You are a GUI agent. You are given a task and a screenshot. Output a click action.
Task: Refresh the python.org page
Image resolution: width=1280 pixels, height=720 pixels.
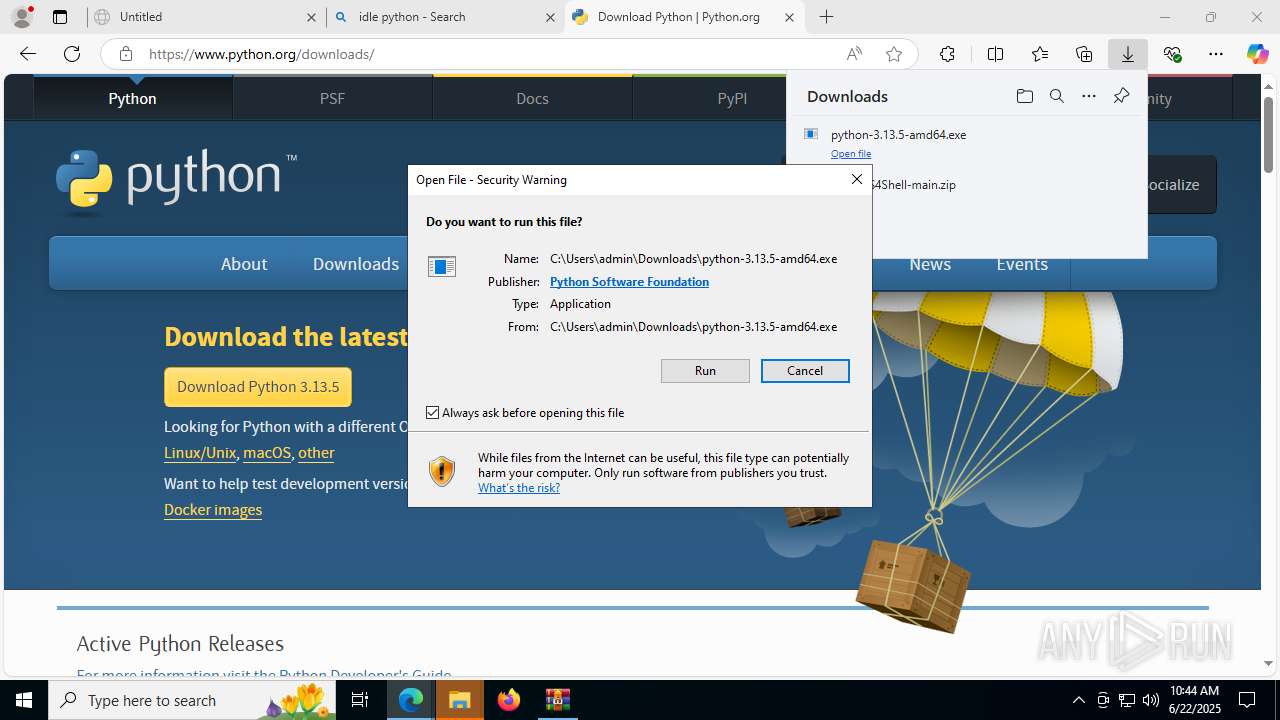coord(72,54)
